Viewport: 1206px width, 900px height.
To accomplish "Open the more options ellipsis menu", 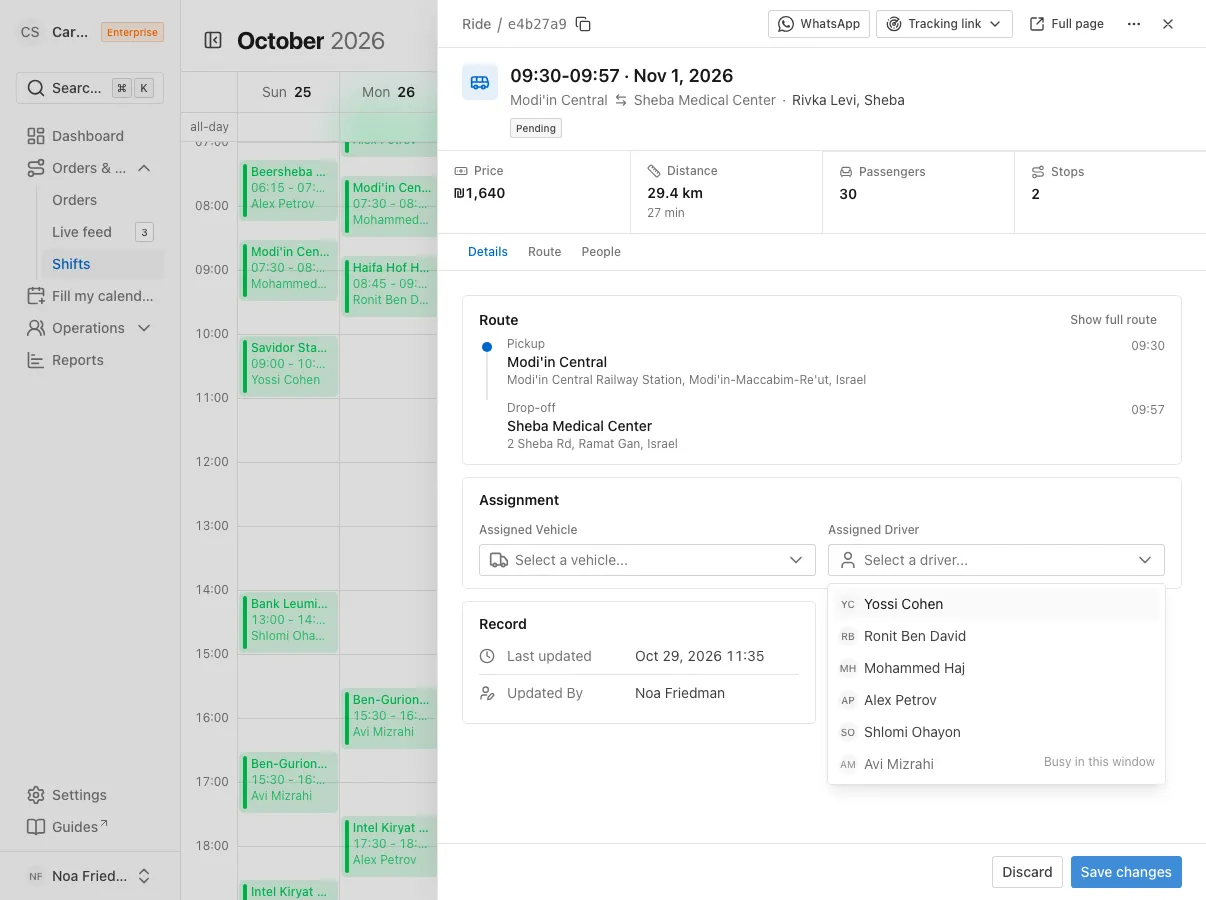I will 1134,24.
